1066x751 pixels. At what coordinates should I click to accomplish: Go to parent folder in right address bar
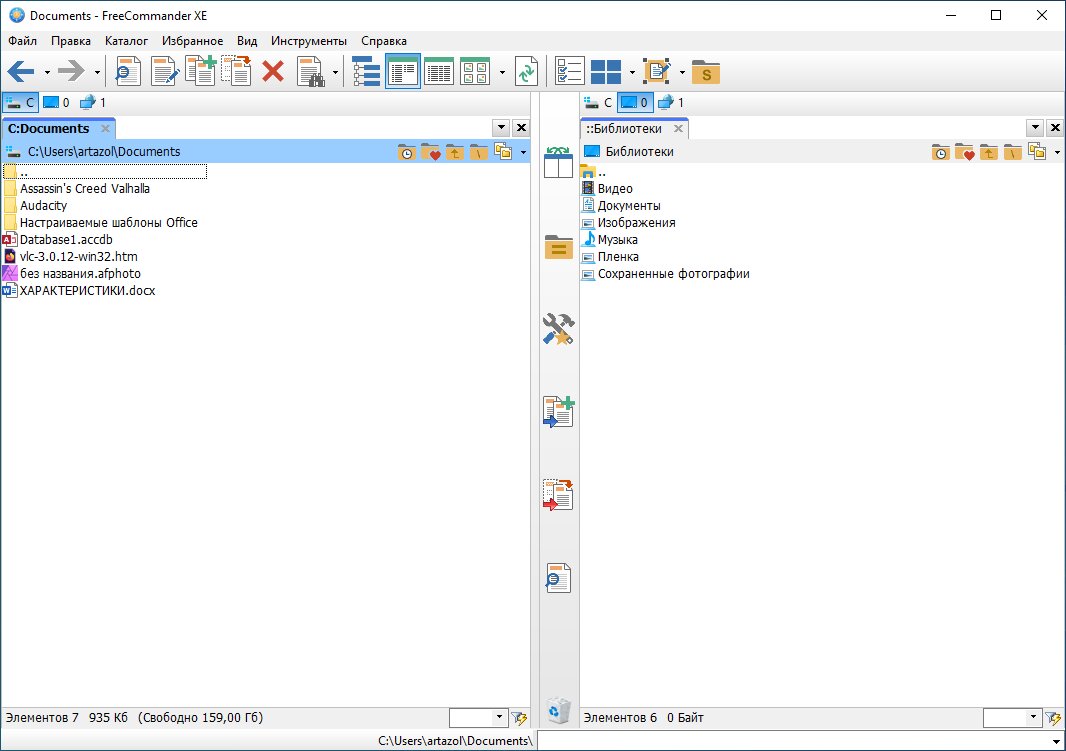[988, 152]
